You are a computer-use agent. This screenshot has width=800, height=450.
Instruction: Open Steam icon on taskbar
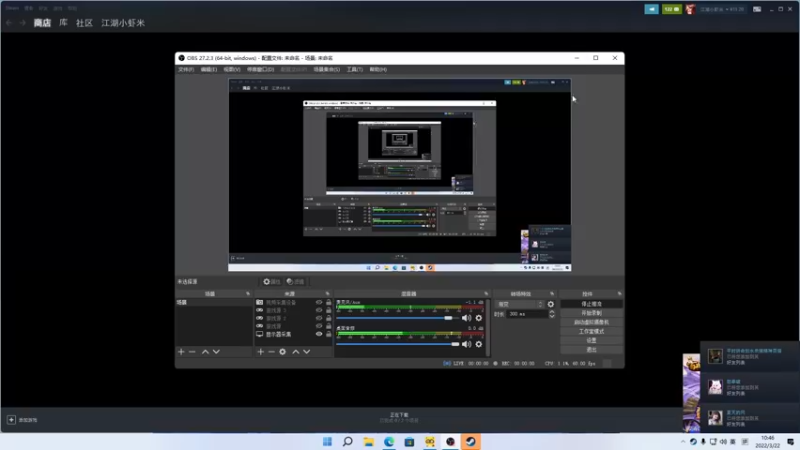(x=470, y=441)
